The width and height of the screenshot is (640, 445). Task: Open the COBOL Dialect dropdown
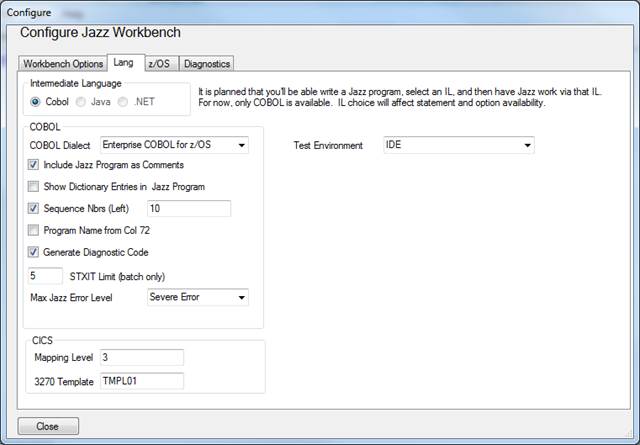click(174, 145)
